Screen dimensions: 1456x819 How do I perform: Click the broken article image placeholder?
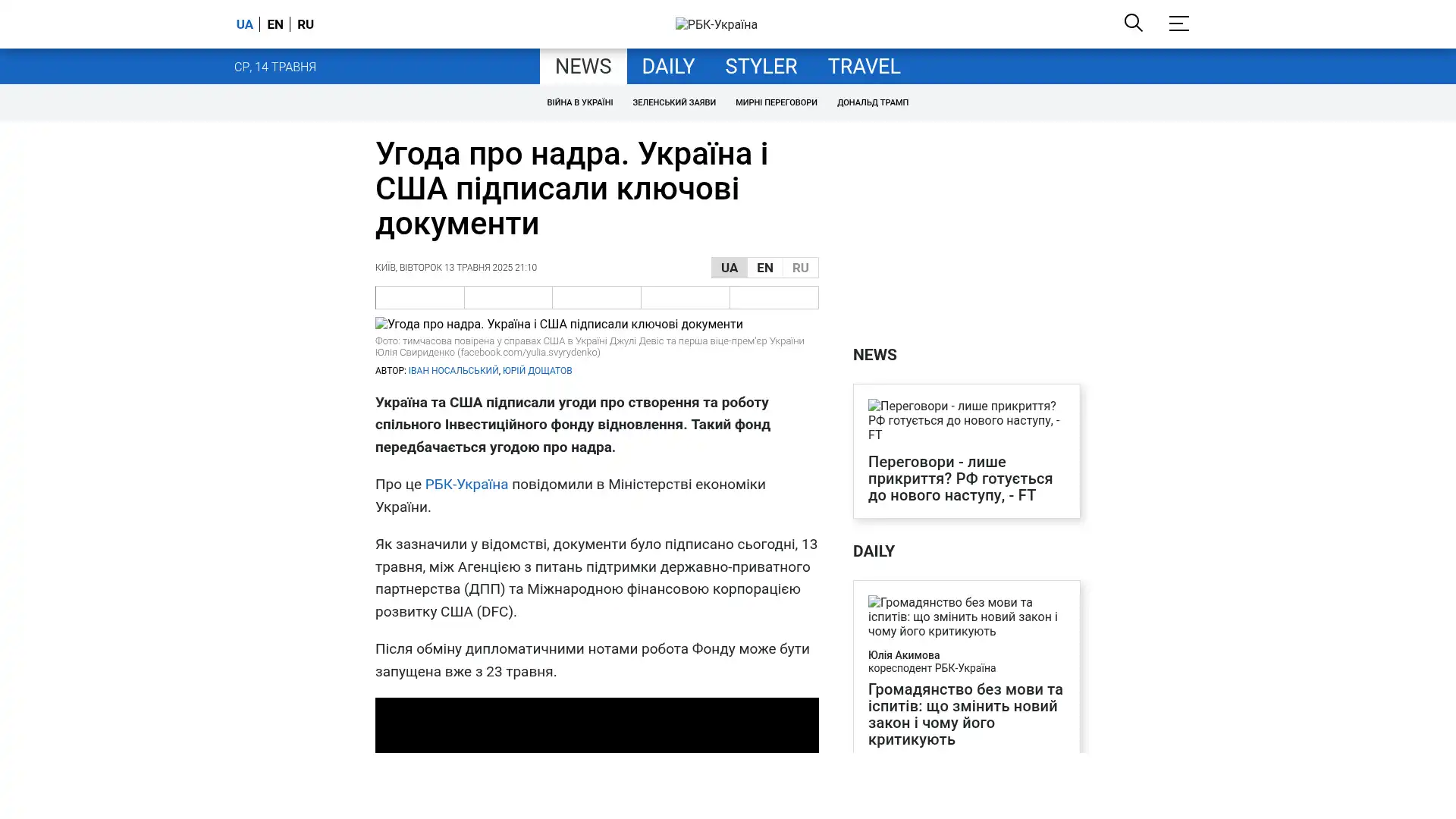pyautogui.click(x=559, y=324)
